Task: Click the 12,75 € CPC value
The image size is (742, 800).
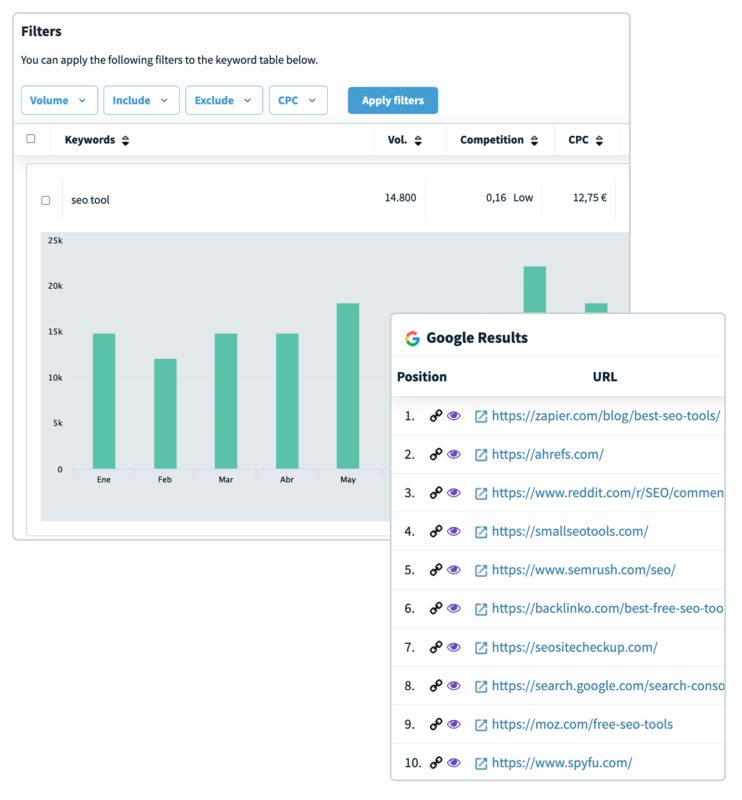Action: 590,197
